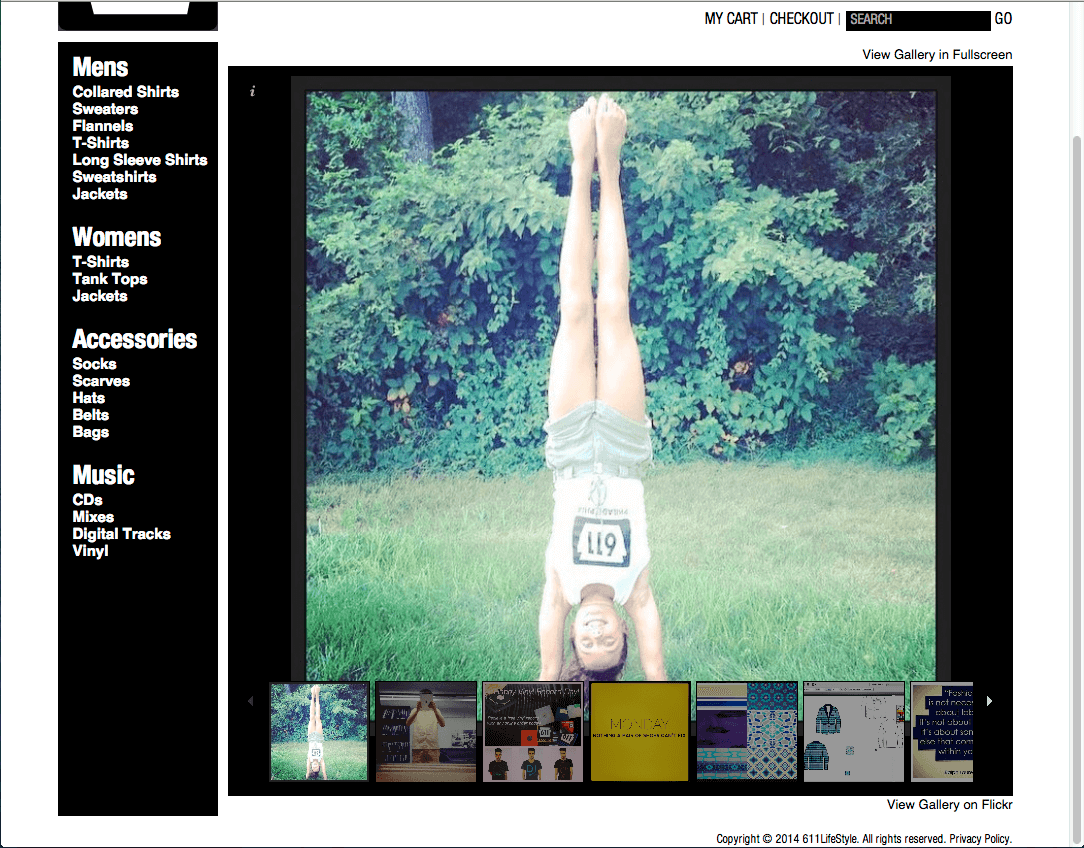
Task: Click the gallery info 'i' icon
Action: pyautogui.click(x=252, y=91)
